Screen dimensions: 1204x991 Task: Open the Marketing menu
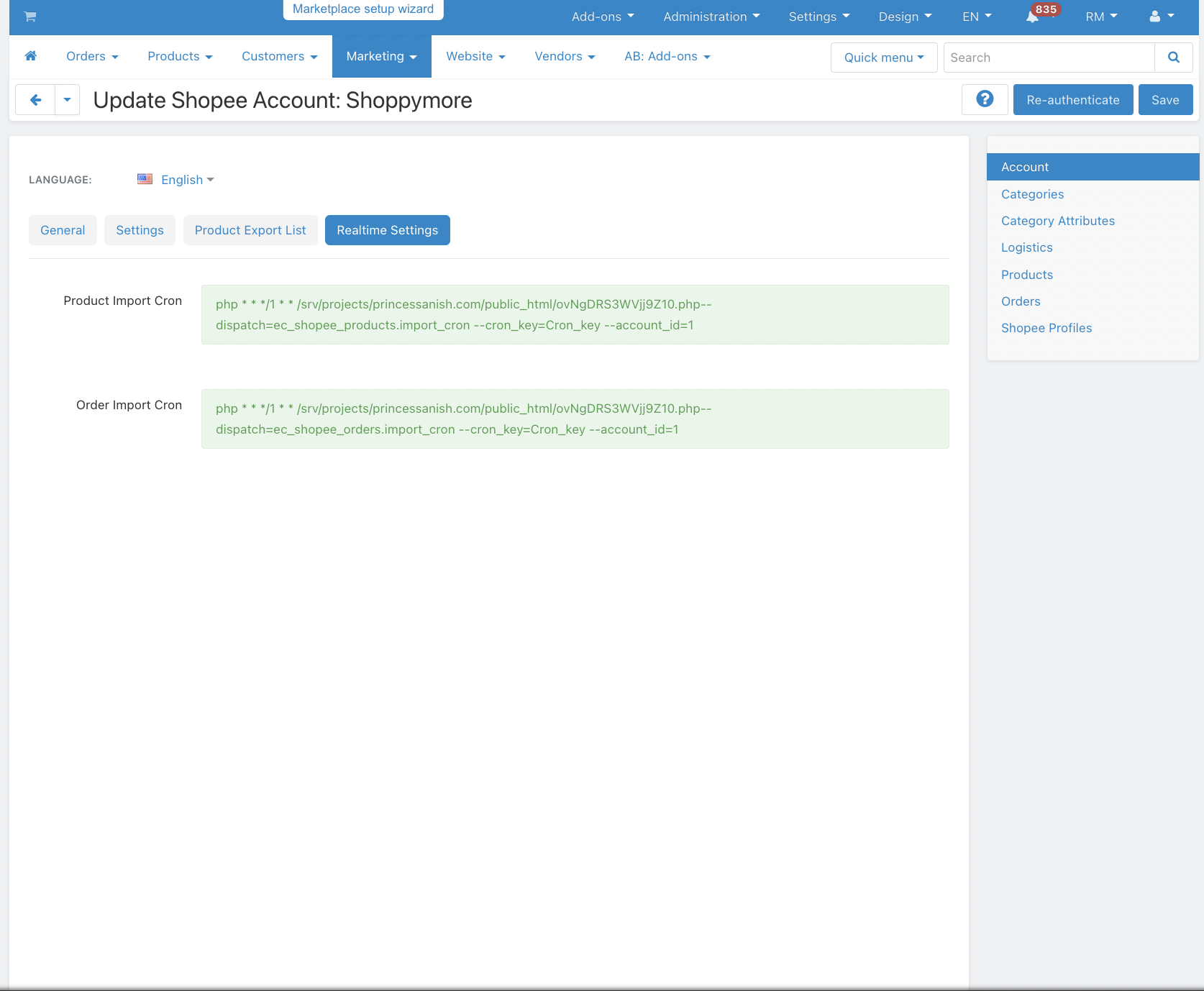point(381,56)
